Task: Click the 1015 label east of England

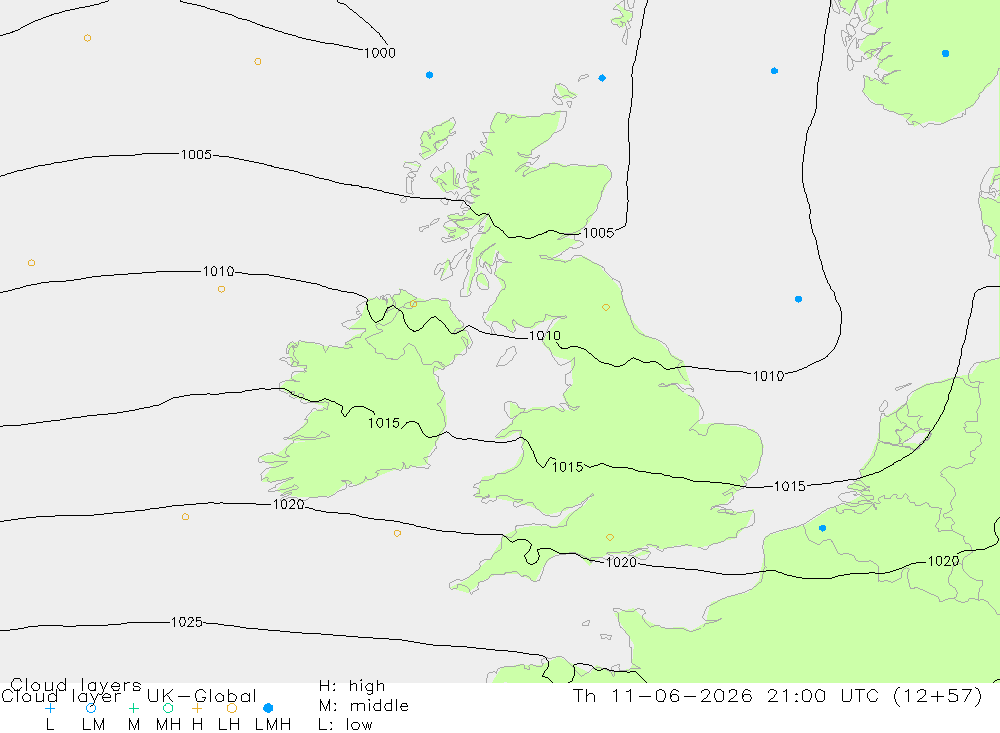Action: tap(790, 486)
